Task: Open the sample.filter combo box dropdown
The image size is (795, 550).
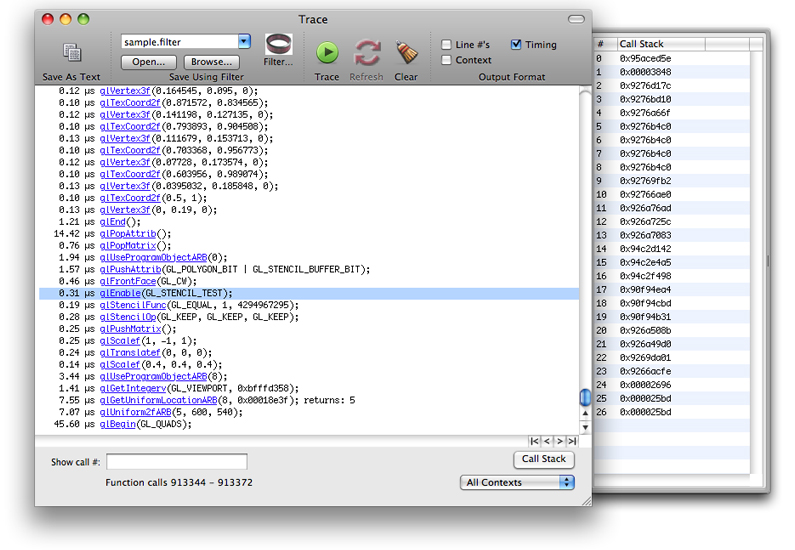Action: 244,42
